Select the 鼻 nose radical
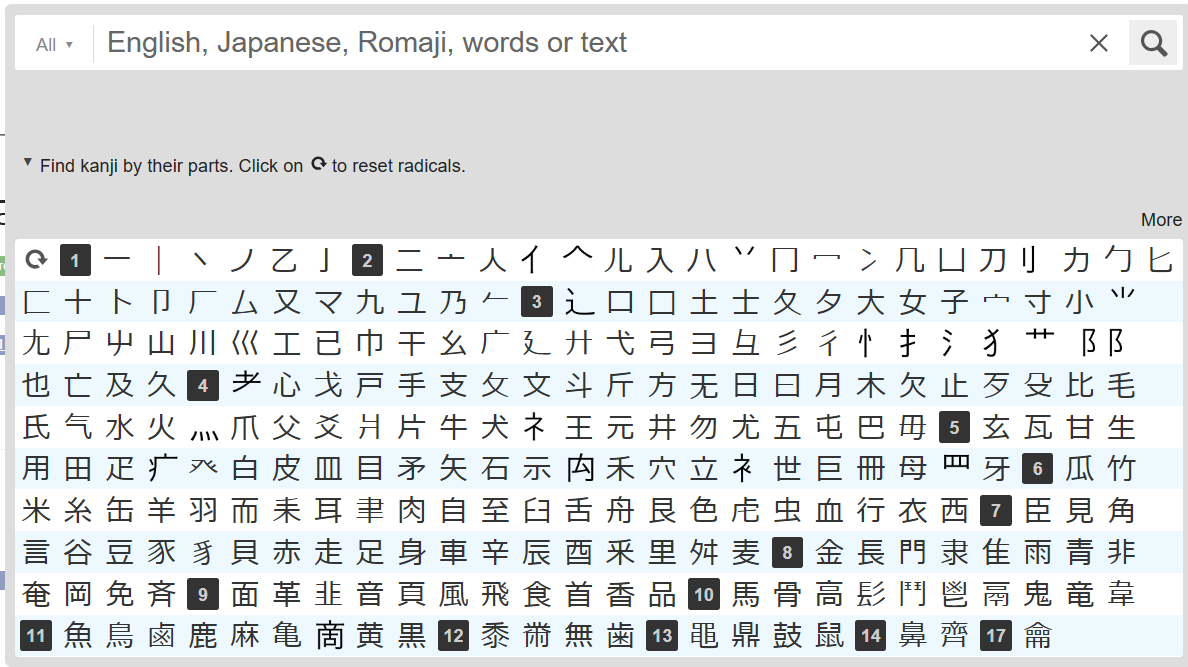This screenshot has height=667, width=1188. pos(913,635)
